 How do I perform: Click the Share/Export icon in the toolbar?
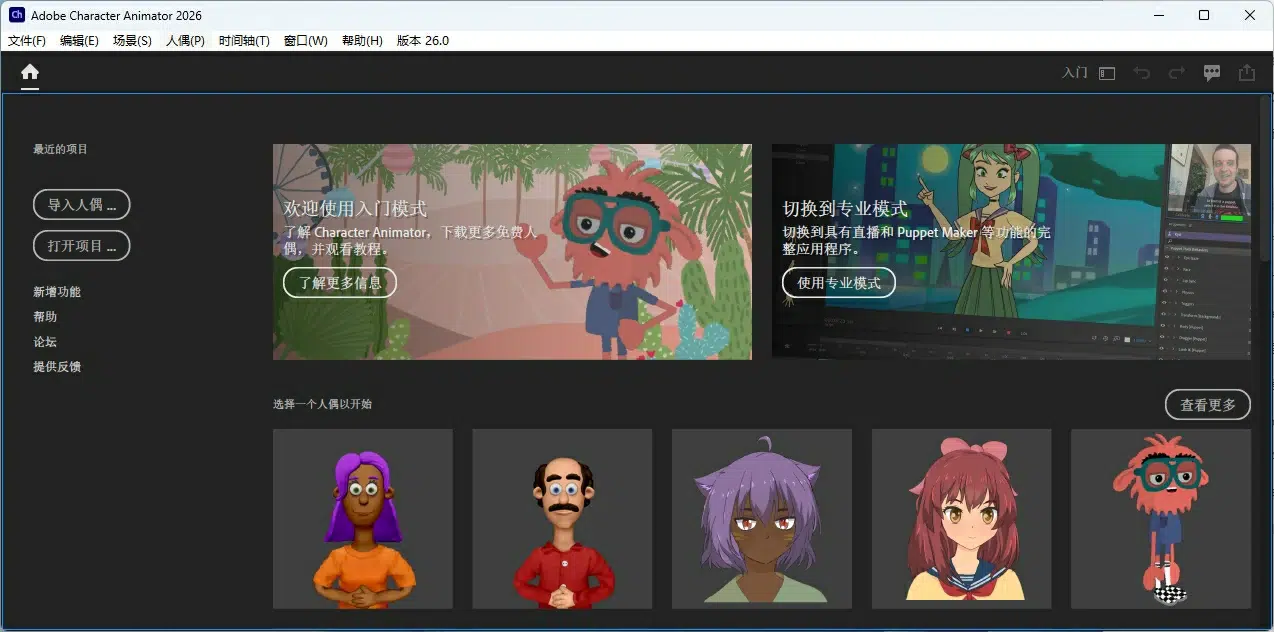(1246, 72)
